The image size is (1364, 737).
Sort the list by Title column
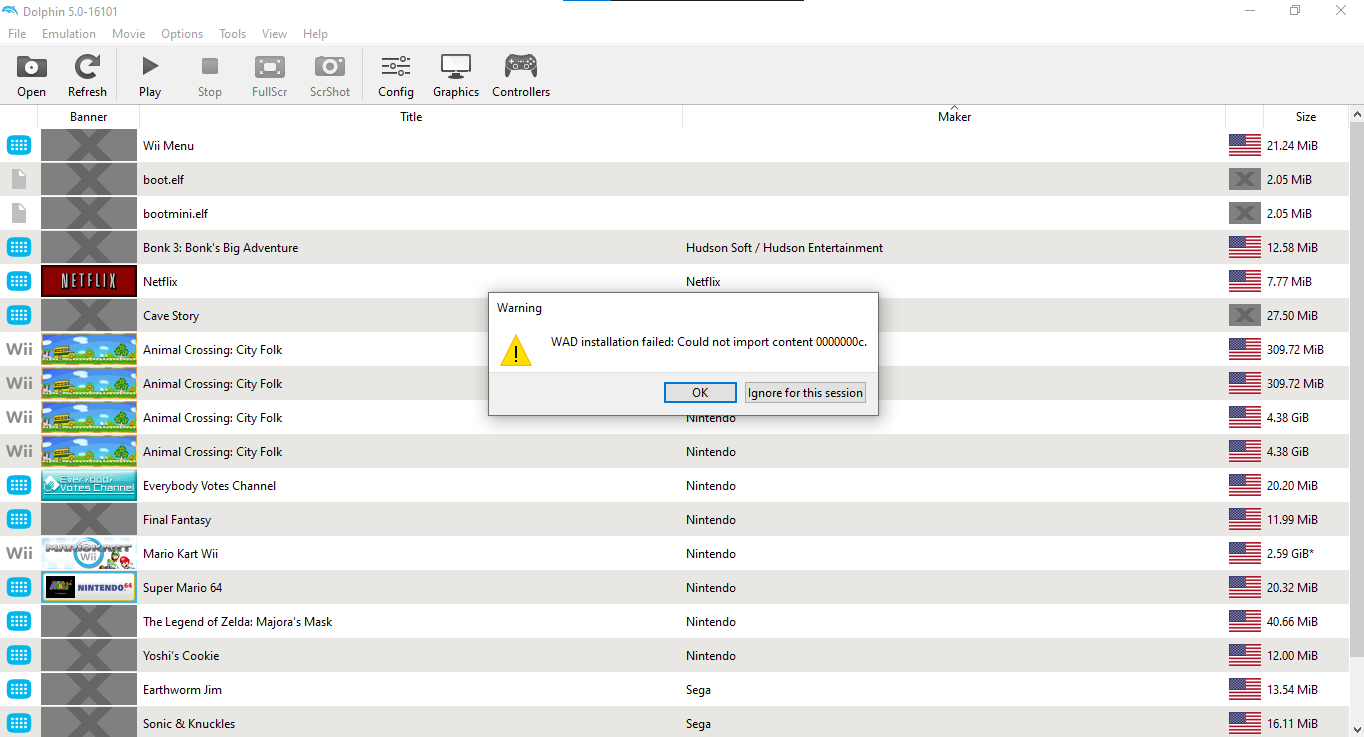411,117
